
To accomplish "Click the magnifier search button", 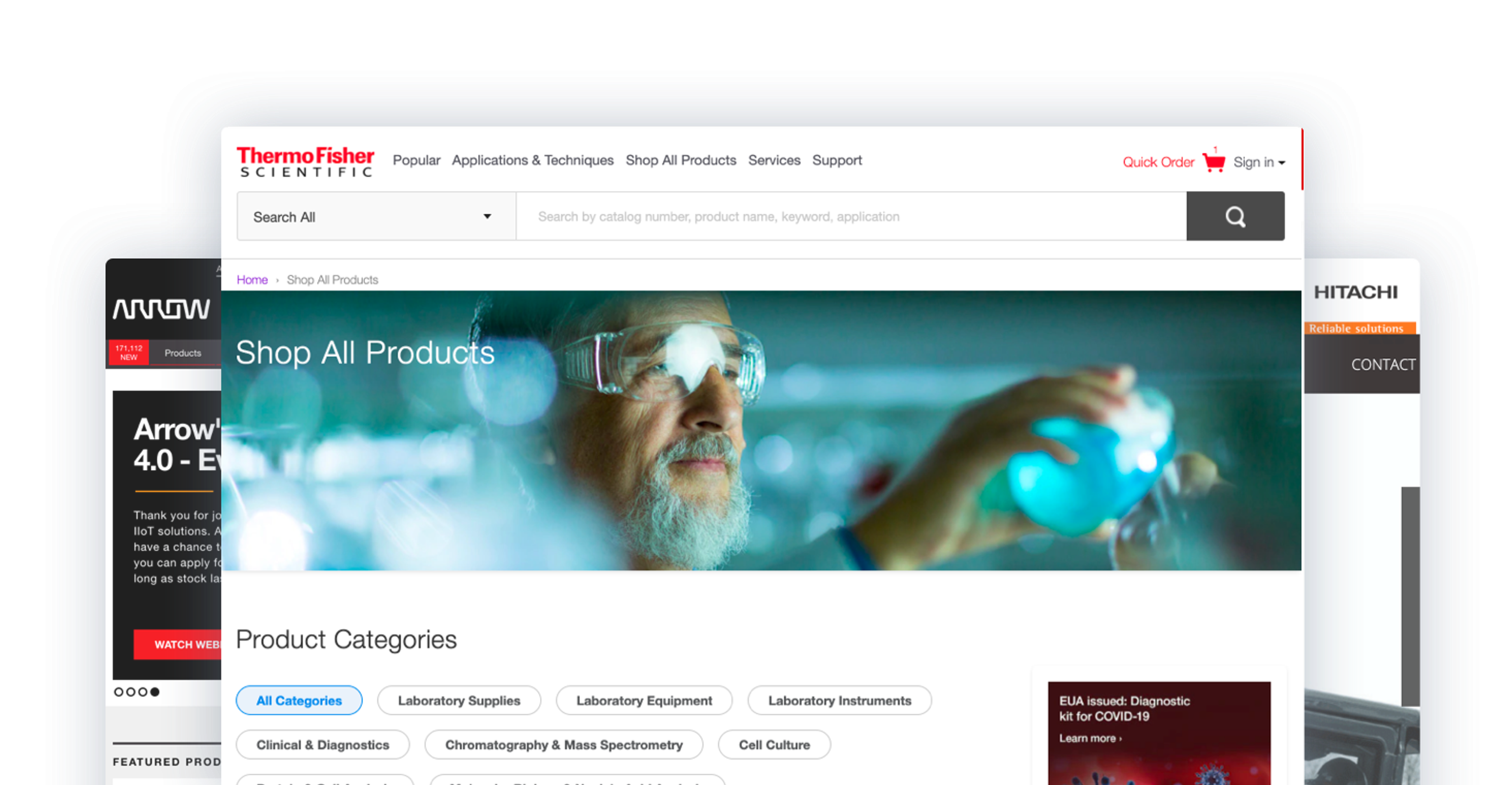I will (1235, 217).
